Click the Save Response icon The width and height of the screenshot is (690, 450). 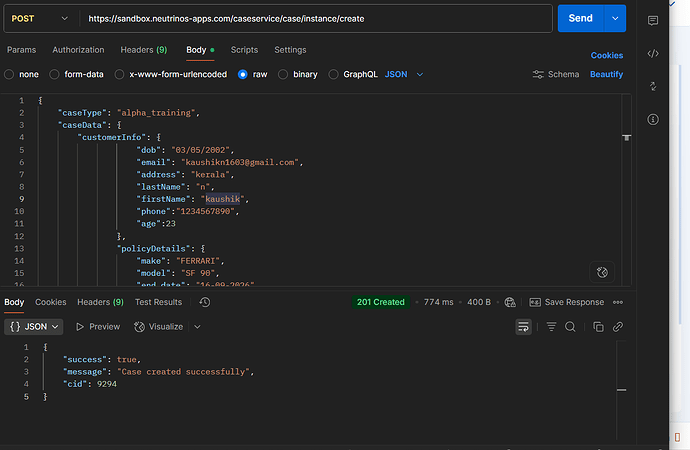[x=535, y=302]
